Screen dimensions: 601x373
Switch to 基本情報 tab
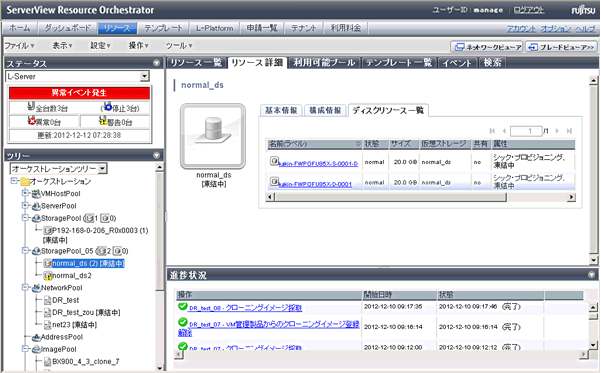click(x=281, y=110)
